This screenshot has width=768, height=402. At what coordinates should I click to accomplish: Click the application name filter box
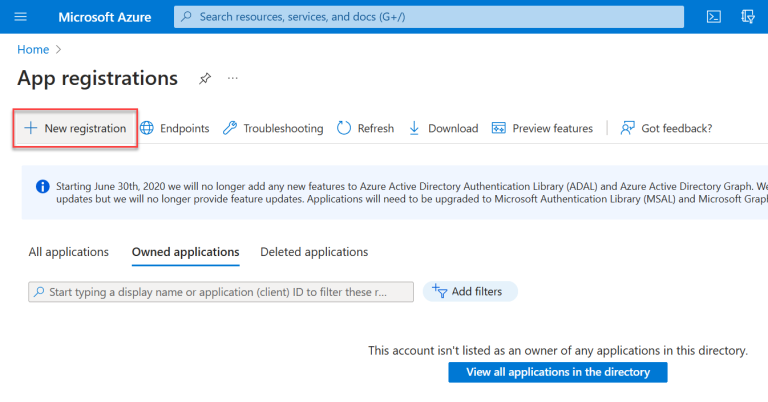pyautogui.click(x=221, y=291)
